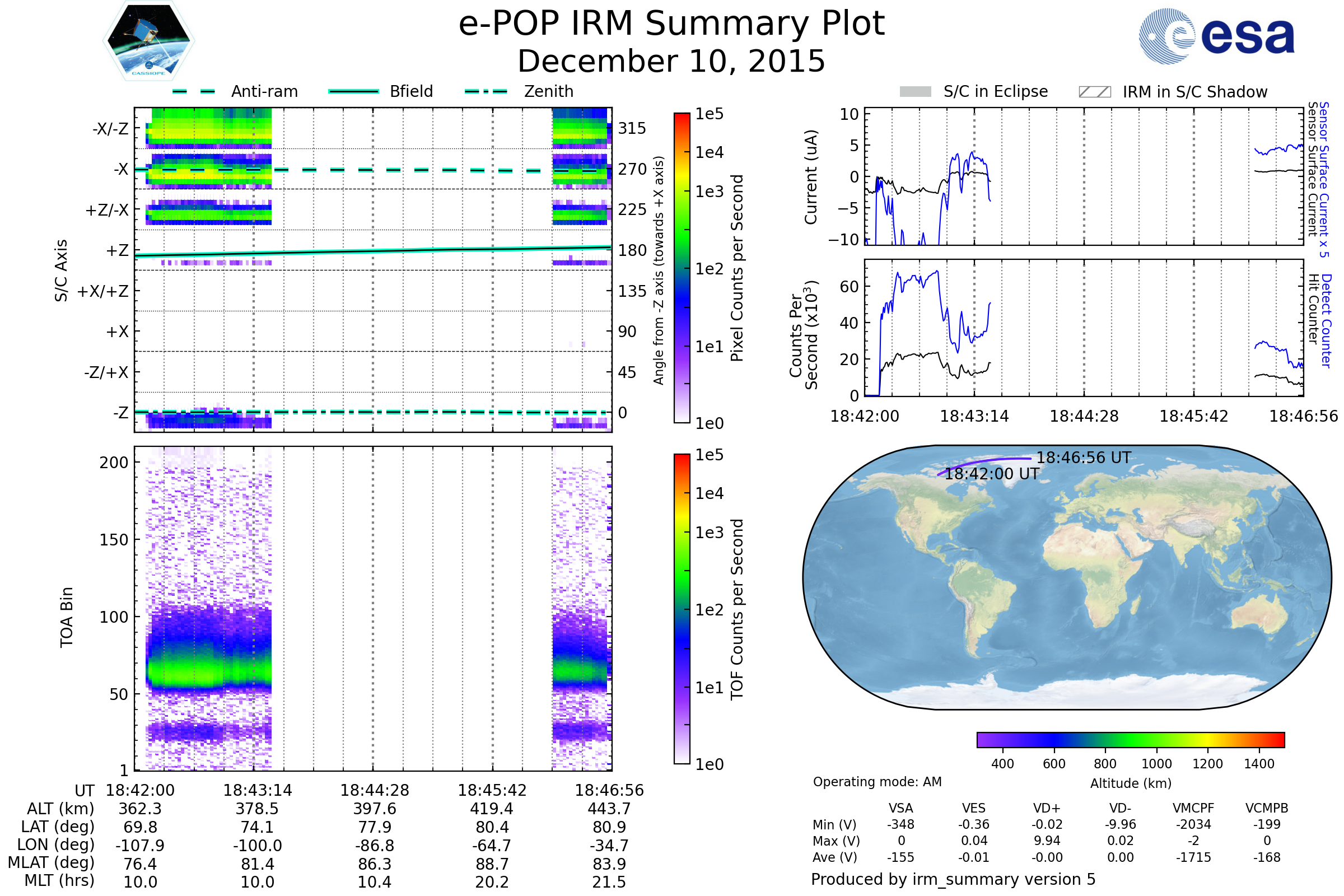Click the S/C in Eclipse gray swatch
Screen dimensions: 1344x896
pyautogui.click(x=915, y=92)
